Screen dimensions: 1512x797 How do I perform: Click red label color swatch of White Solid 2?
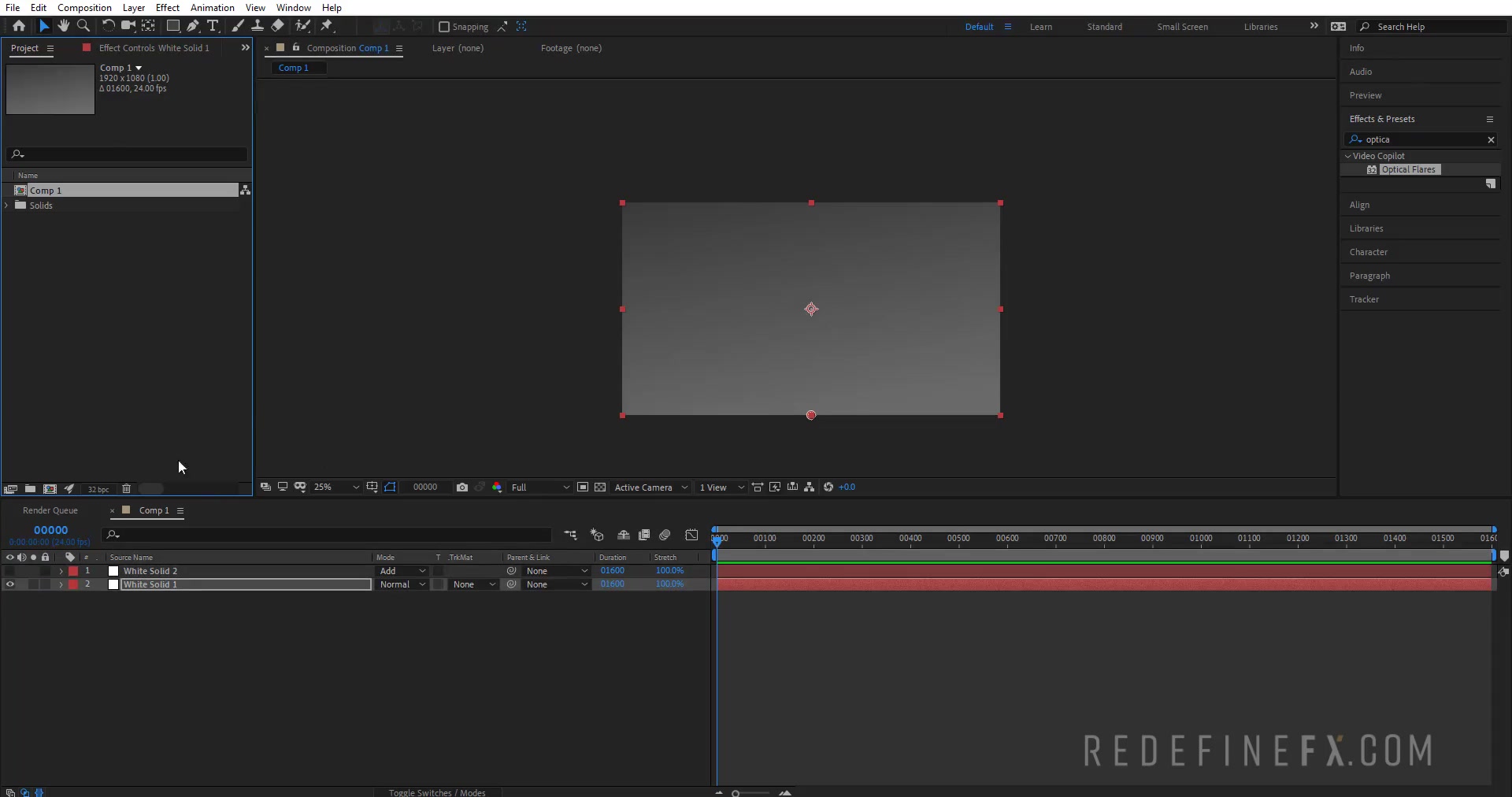pos(73,571)
